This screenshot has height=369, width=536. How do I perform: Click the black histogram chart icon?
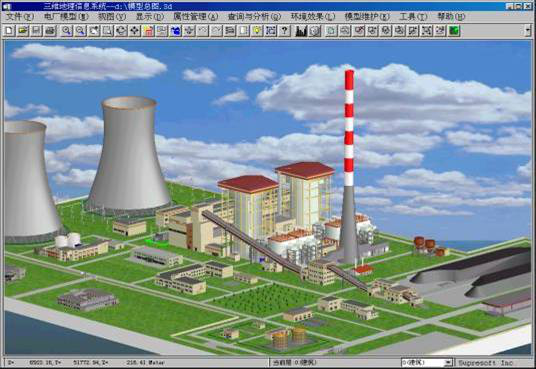coord(301,31)
